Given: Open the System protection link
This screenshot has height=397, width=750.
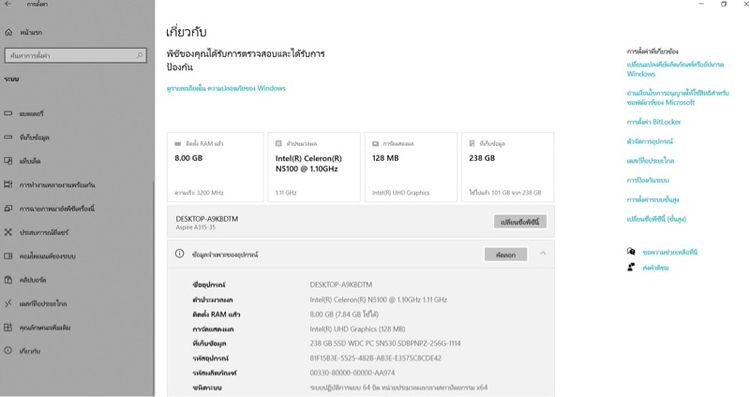Looking at the screenshot, I should tap(648, 180).
